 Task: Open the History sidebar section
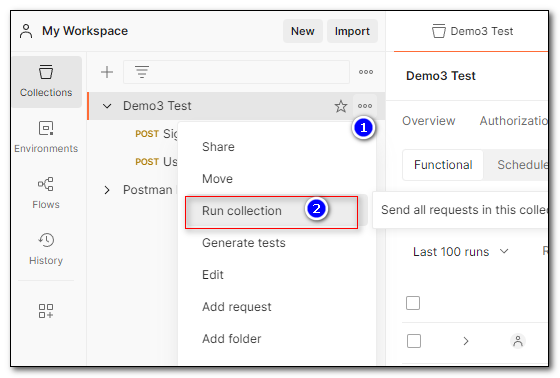coord(46,249)
